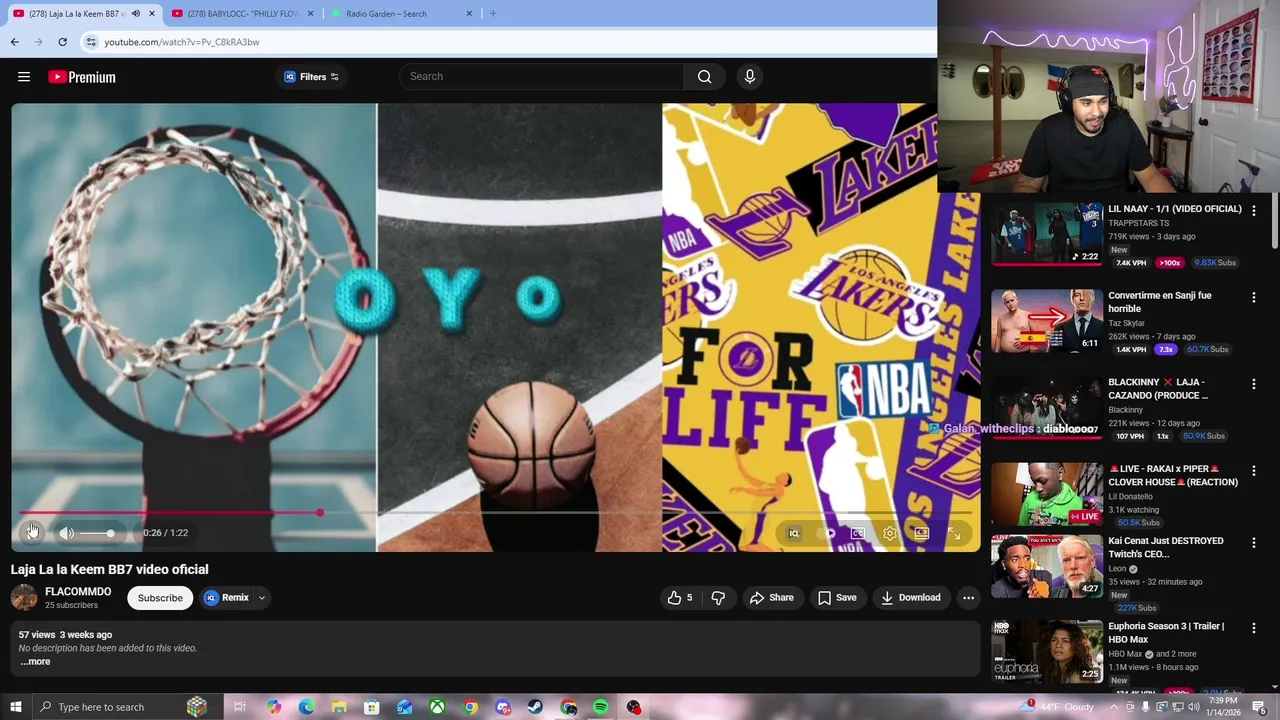Open options for Kai Cenat video
This screenshot has height=720, width=1280.
click(x=1254, y=543)
